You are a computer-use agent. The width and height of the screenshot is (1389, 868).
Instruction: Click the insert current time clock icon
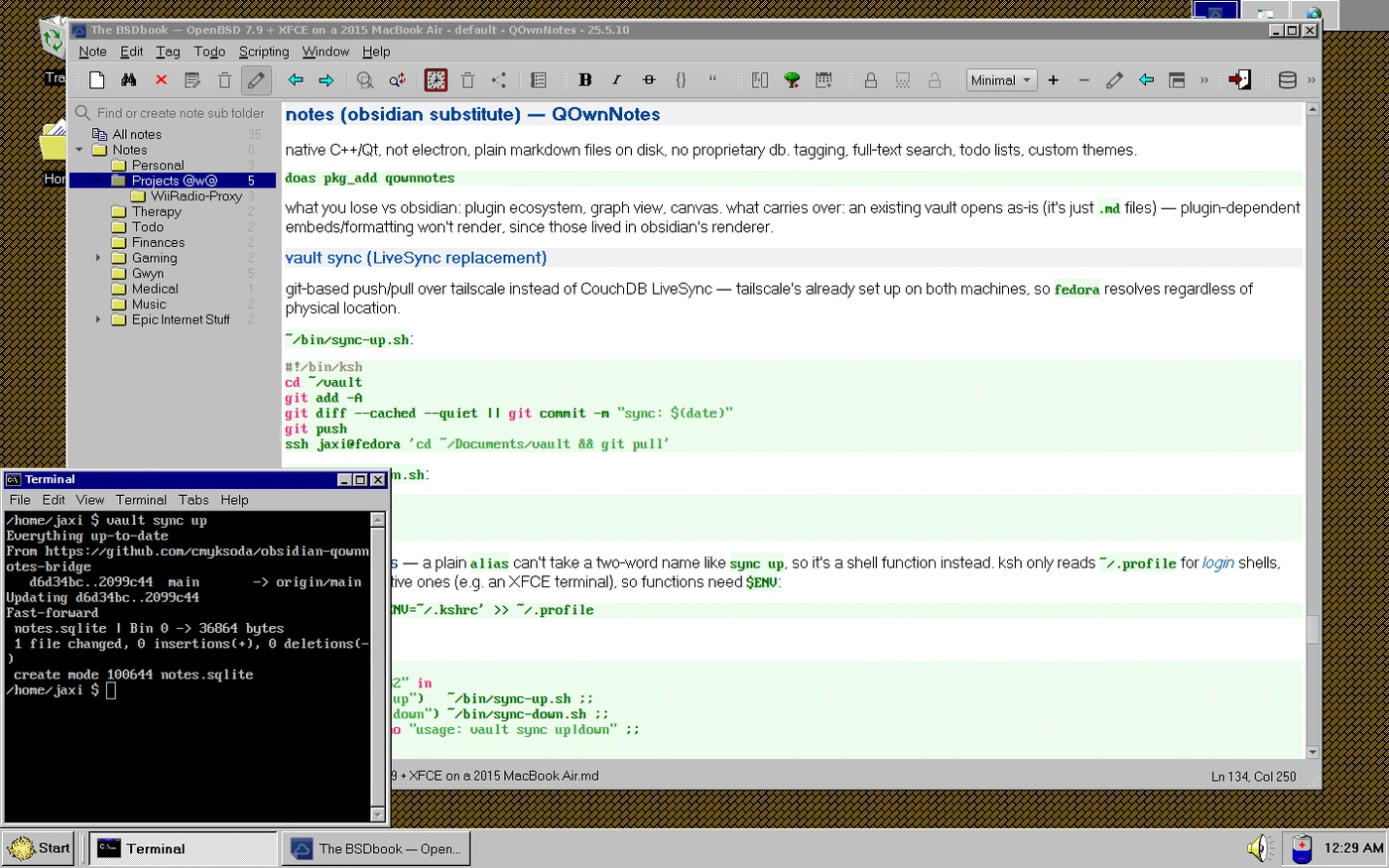point(436,80)
